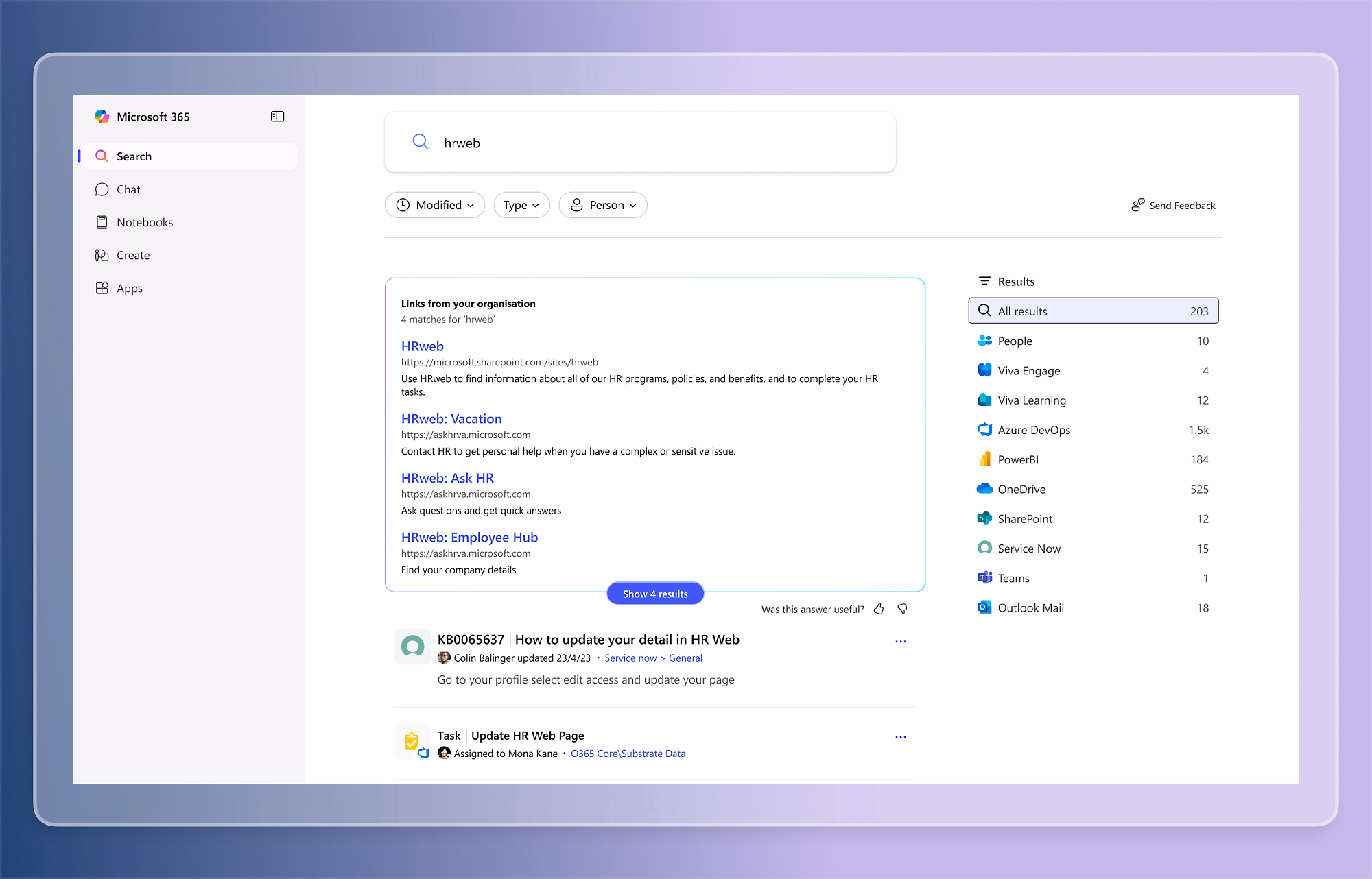Viewport: 1372px width, 879px height.
Task: Open Chat in the sidebar
Action: coord(128,189)
